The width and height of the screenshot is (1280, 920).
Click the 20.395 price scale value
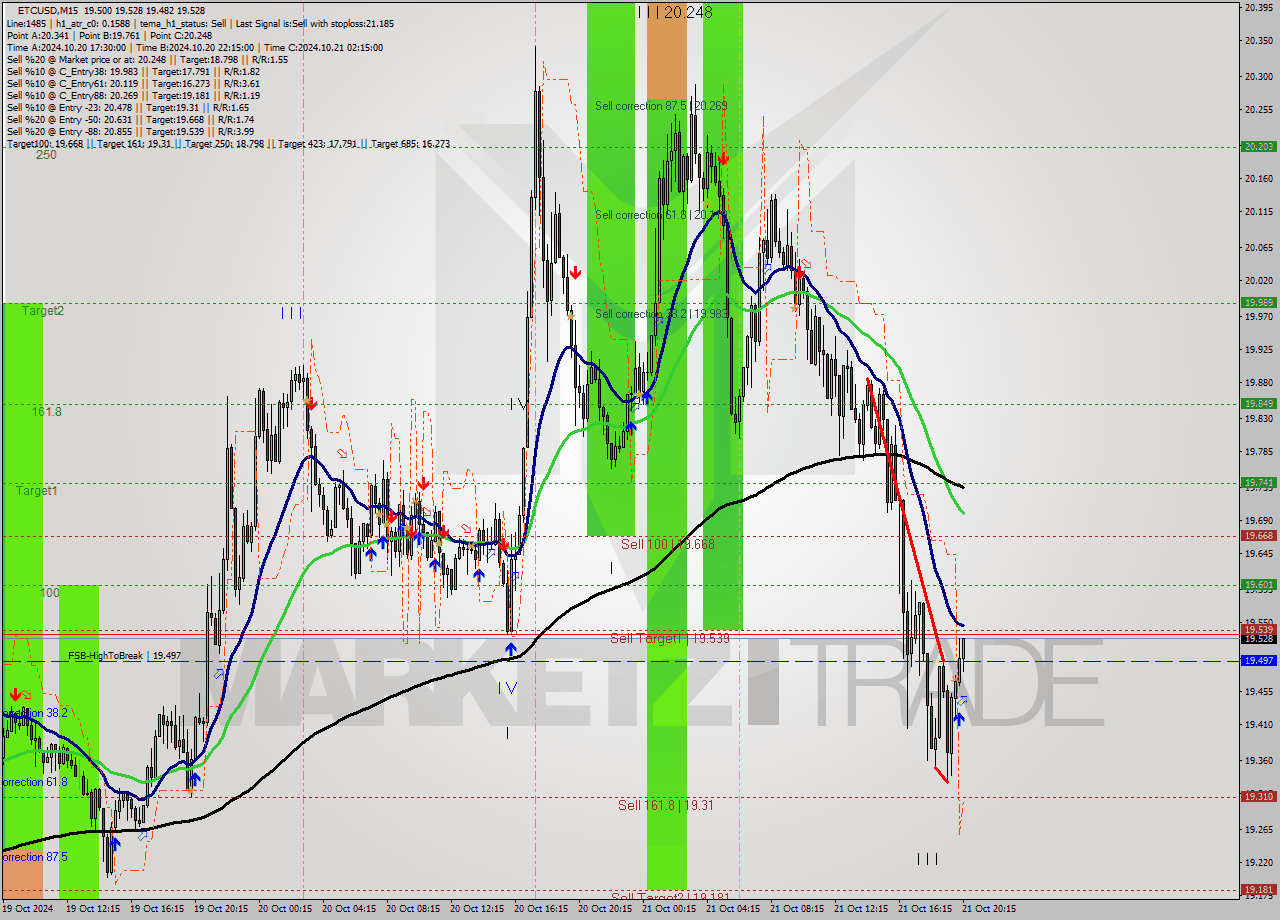click(x=1258, y=7)
